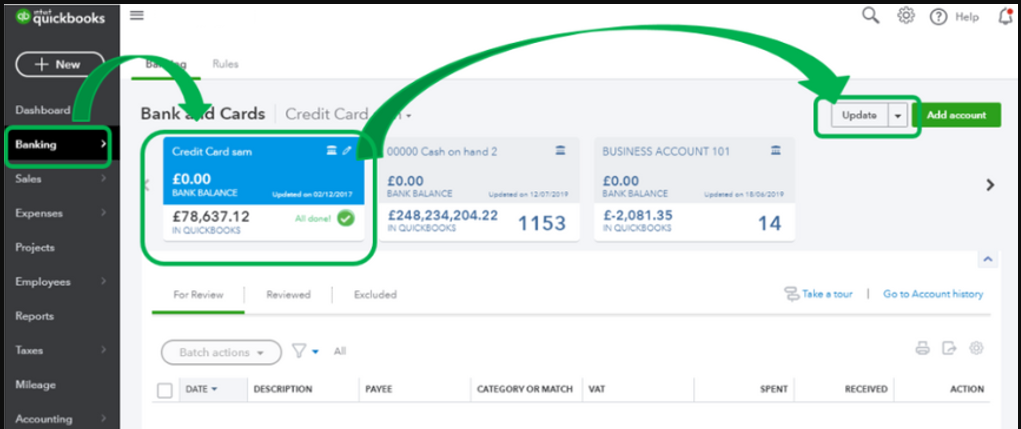Click the £78,637.12 in QuickBooks balance
Image resolution: width=1021 pixels, height=429 pixels.
(x=211, y=216)
